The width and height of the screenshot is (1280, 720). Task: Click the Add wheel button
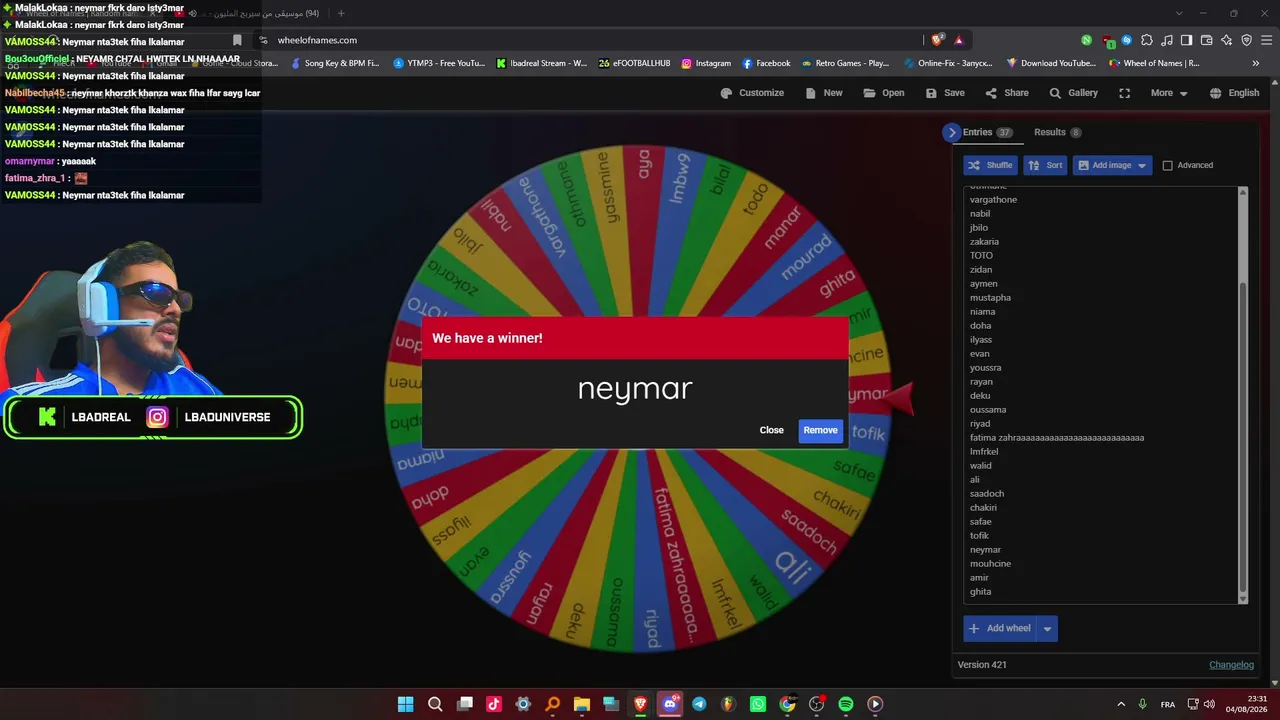[x=999, y=628]
